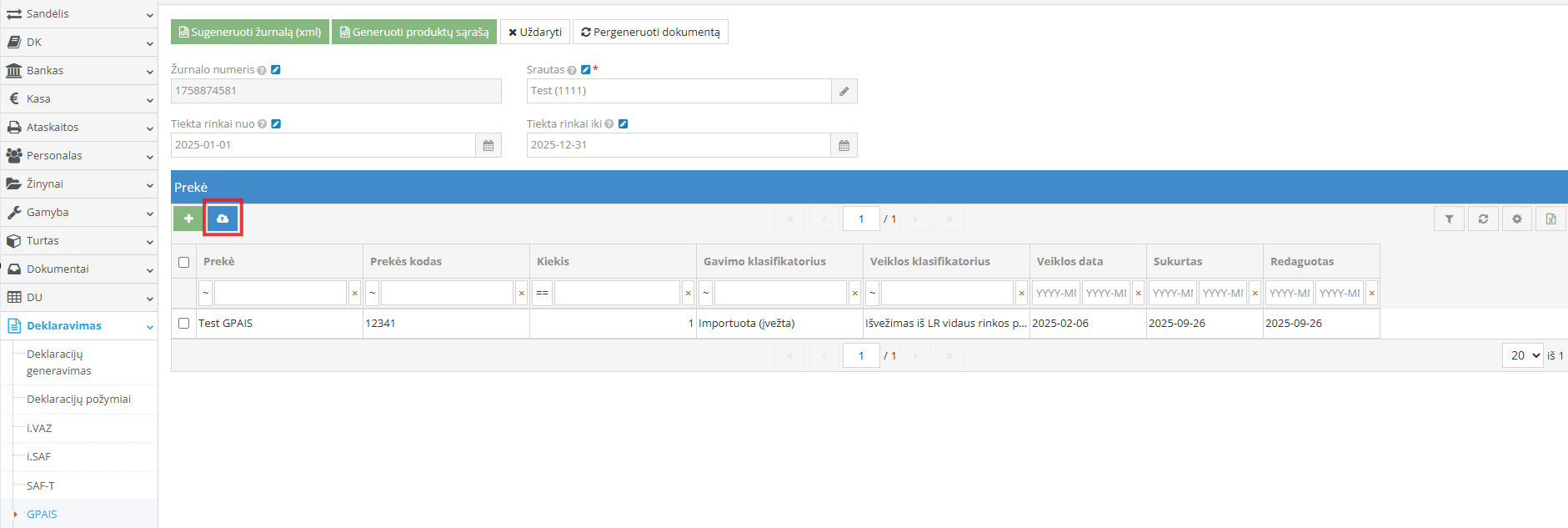
Task: Clear the Redaguotas date filter
Action: [1372, 293]
